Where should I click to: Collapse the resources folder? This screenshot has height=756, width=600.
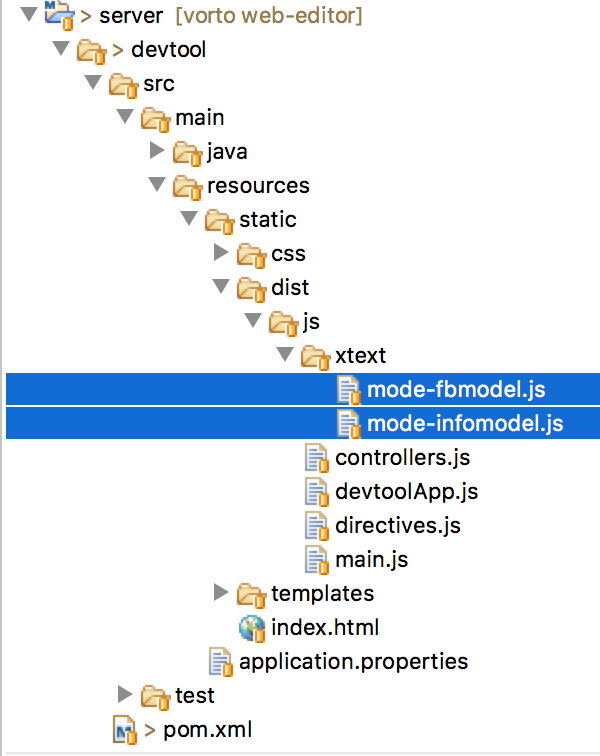[x=157, y=184]
